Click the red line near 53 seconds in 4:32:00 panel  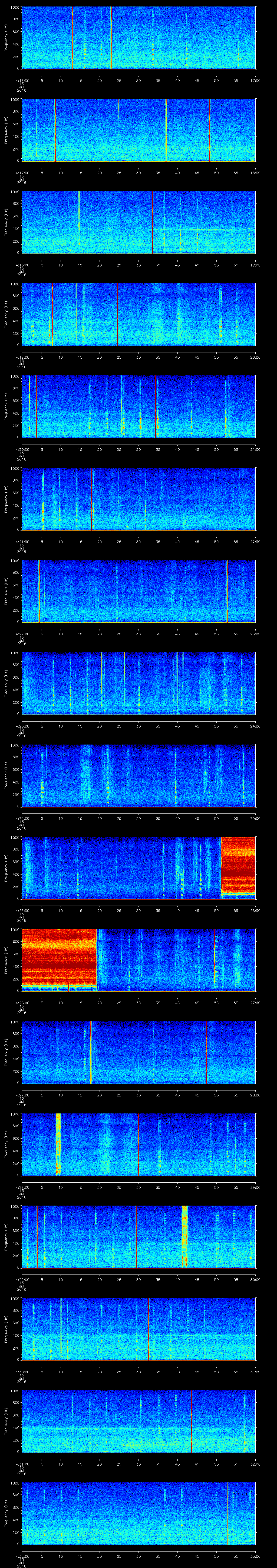click(x=228, y=1513)
